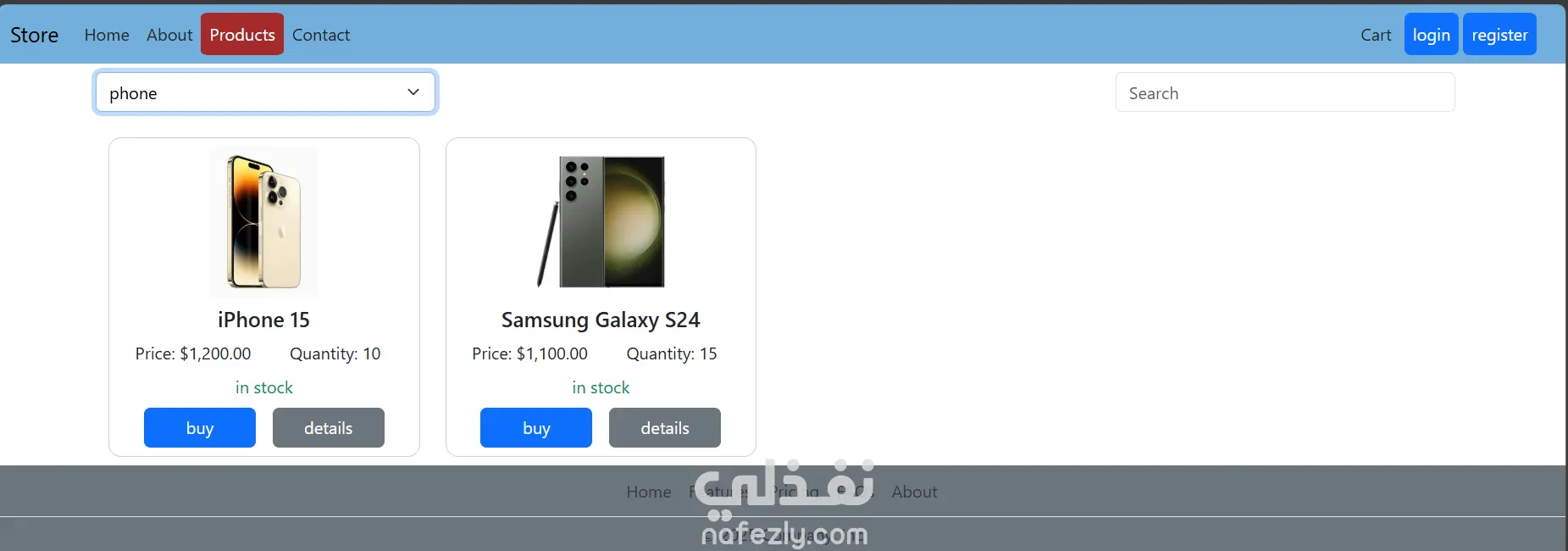Click Home link in footer
The height and width of the screenshot is (551, 1568).
649,492
